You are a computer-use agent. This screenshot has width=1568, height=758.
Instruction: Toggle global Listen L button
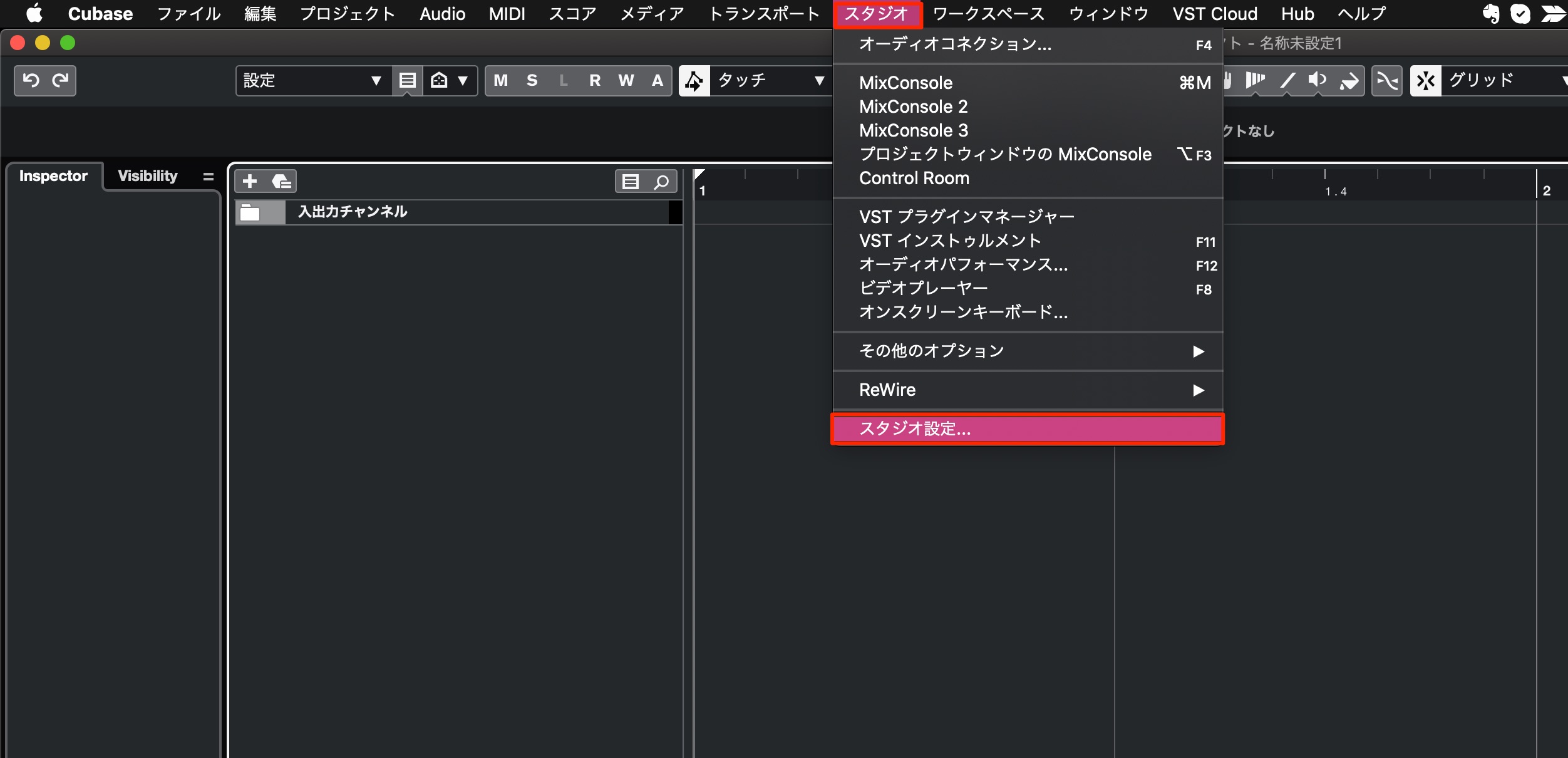564,80
